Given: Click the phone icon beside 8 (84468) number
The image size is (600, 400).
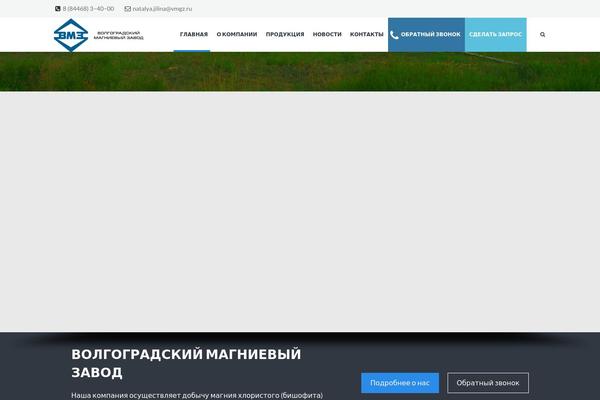Looking at the screenshot, I should [x=57, y=8].
